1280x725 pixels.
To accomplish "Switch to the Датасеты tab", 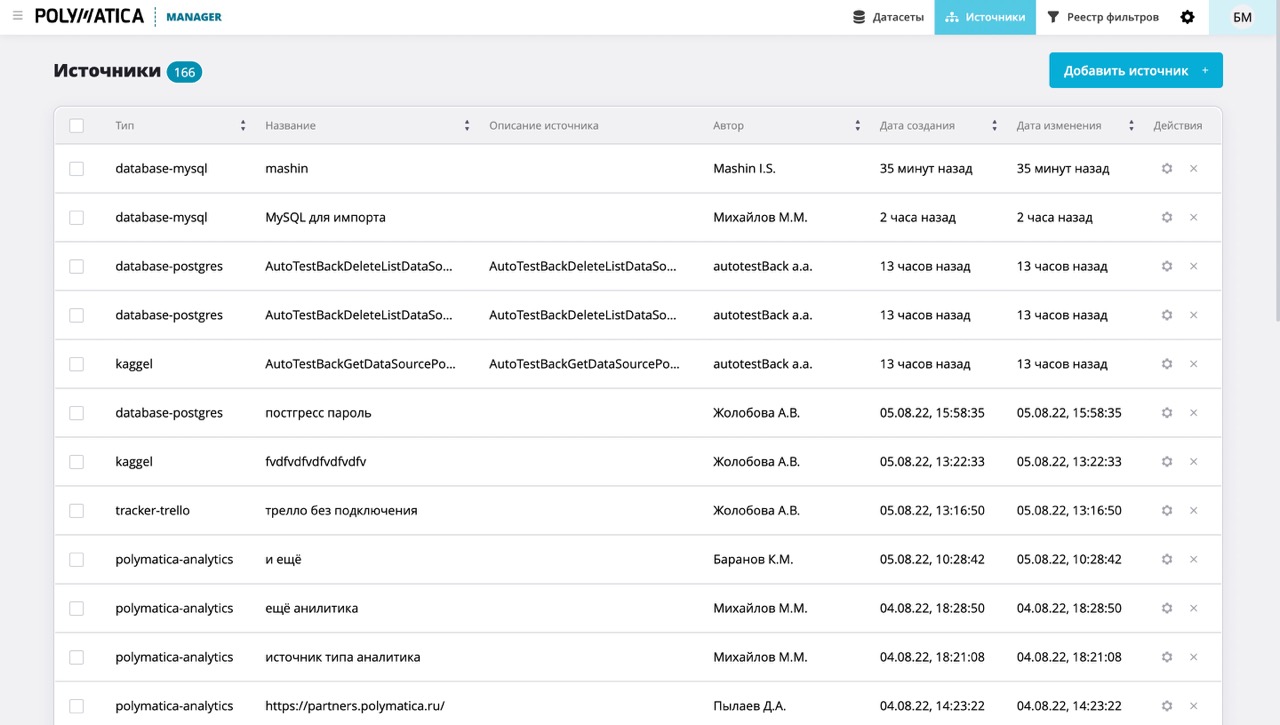I will click(x=888, y=17).
